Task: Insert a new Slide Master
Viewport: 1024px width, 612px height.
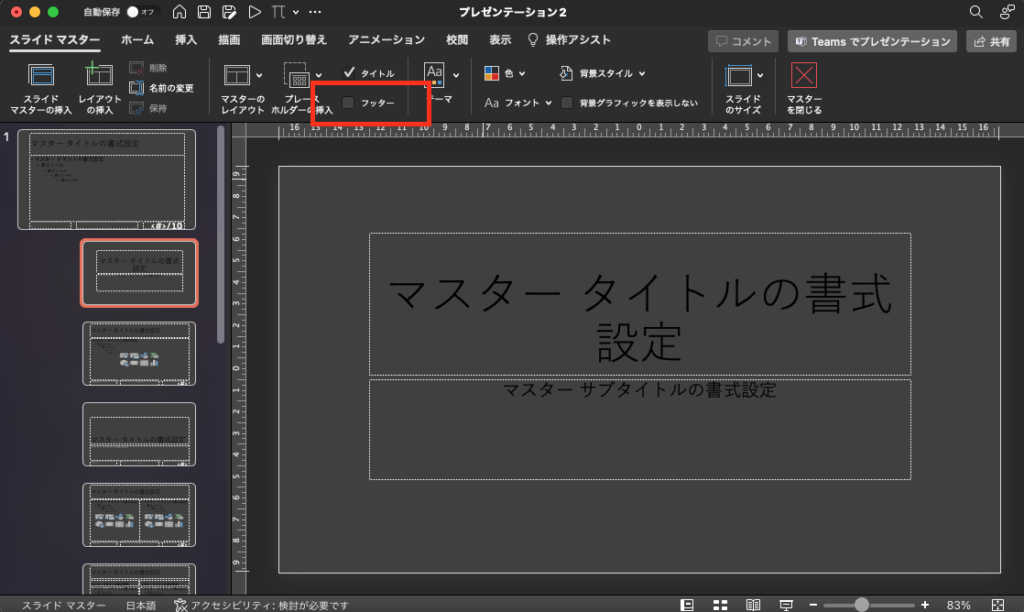Action: click(41, 89)
